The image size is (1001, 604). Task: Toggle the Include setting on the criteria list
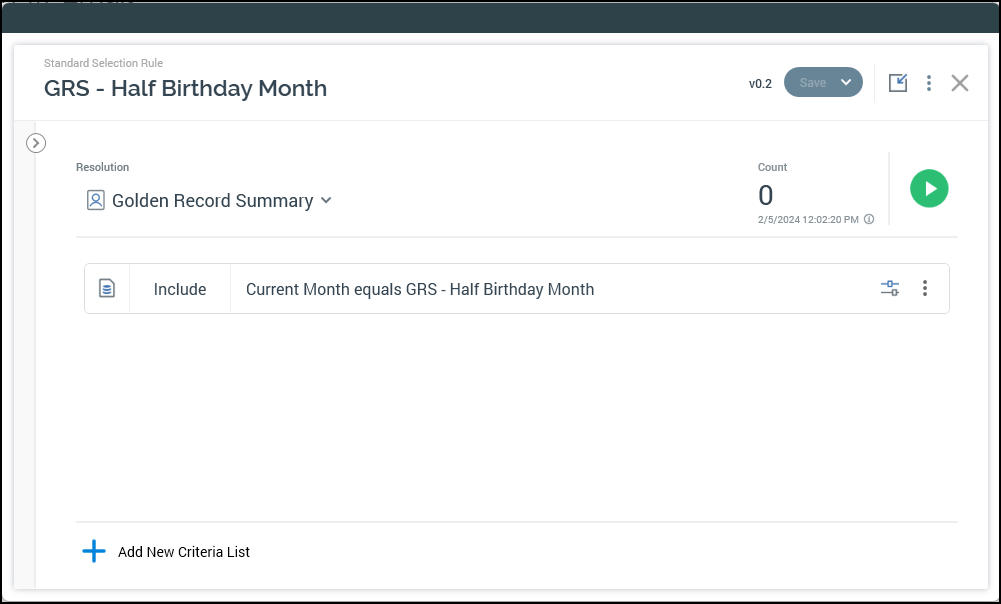coord(180,289)
